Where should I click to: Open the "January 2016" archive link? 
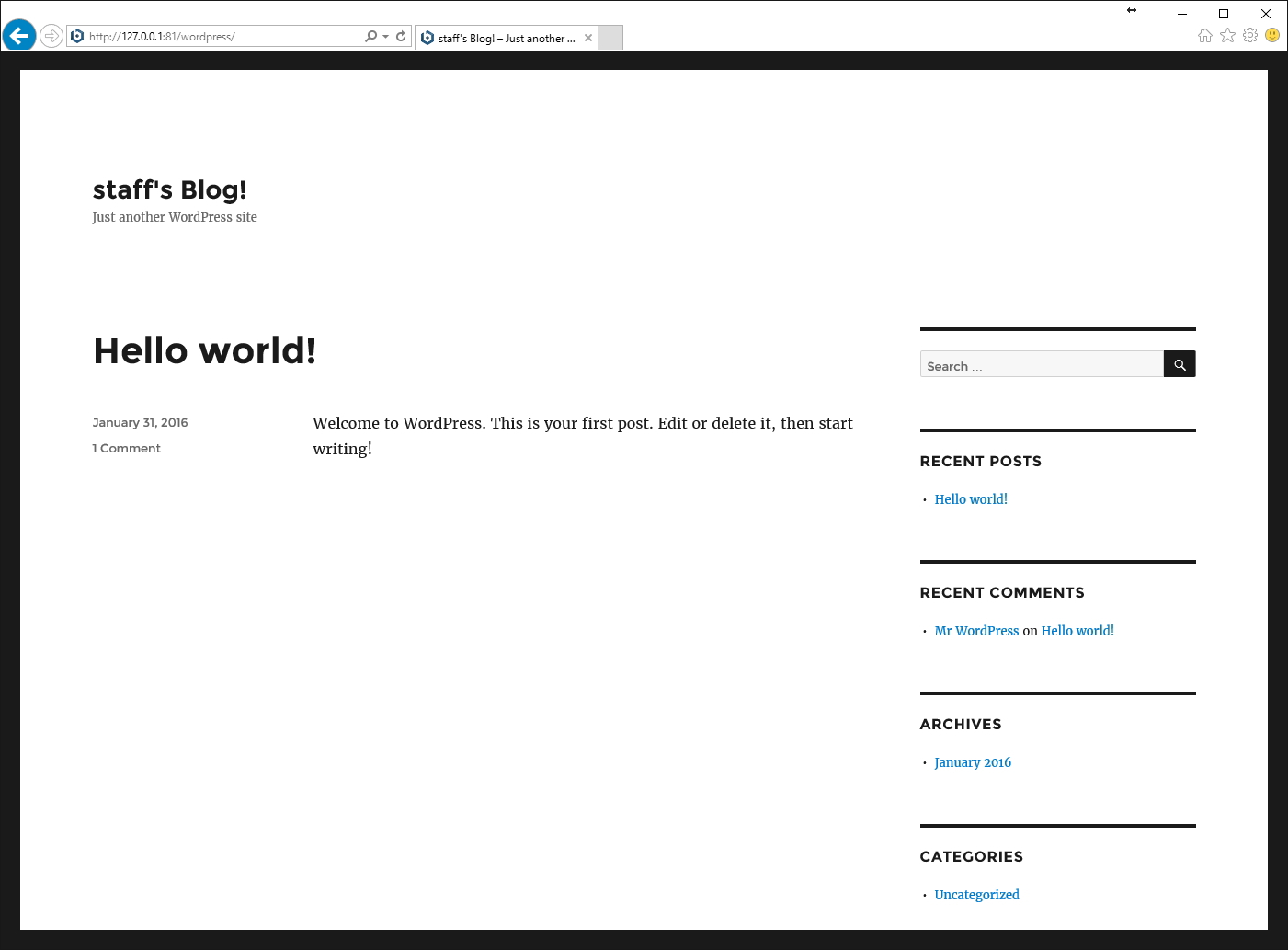click(973, 762)
